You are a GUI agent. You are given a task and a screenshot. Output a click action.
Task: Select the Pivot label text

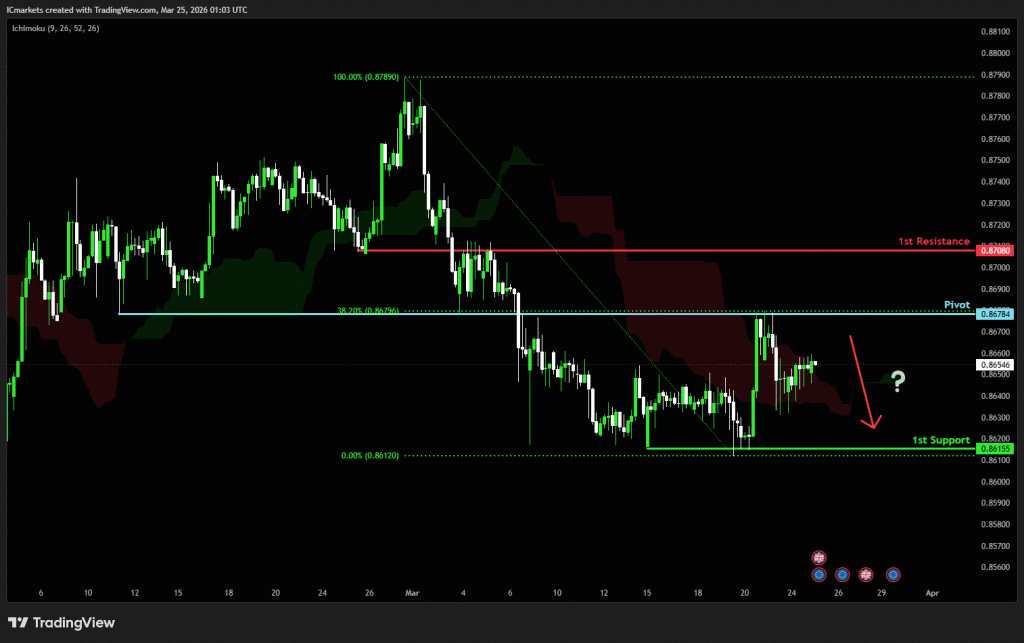957,303
